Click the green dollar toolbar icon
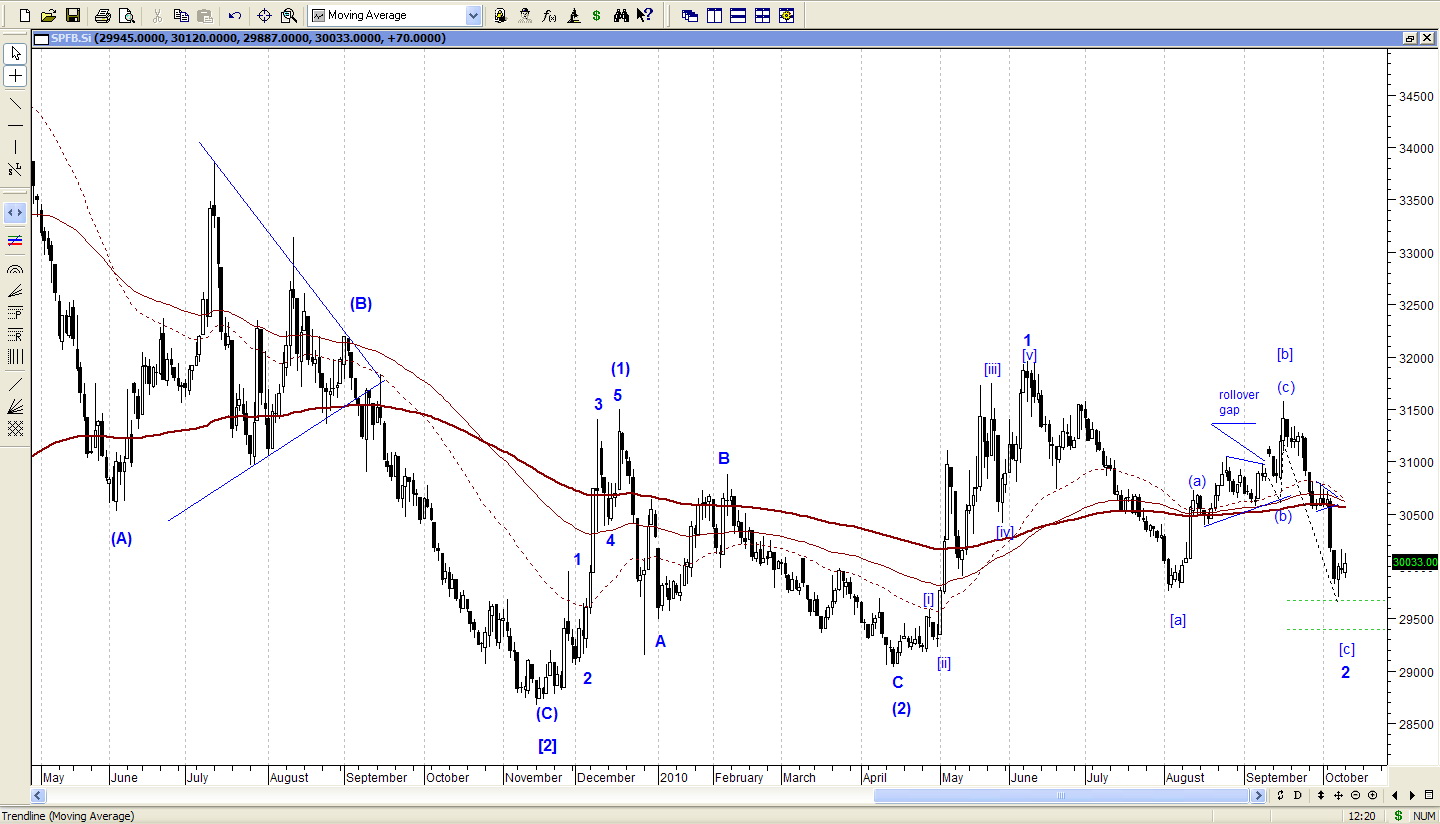The image size is (1440, 824). (x=597, y=15)
